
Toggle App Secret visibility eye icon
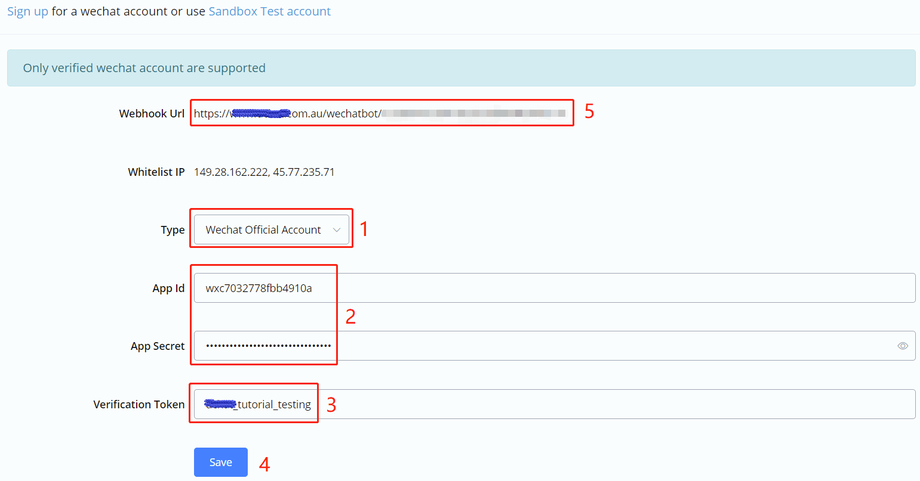pos(902,346)
